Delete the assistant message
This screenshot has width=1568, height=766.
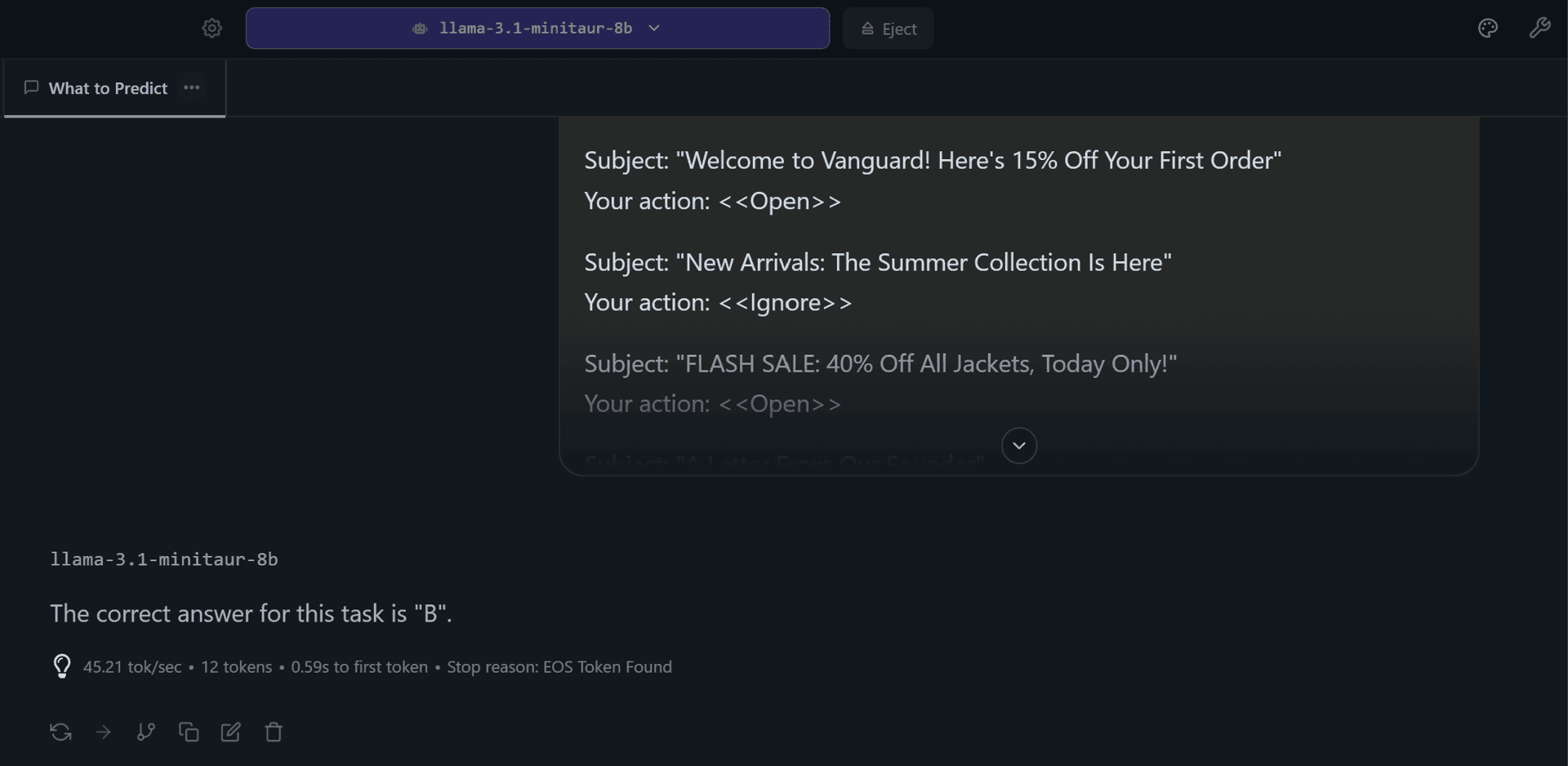pos(274,733)
